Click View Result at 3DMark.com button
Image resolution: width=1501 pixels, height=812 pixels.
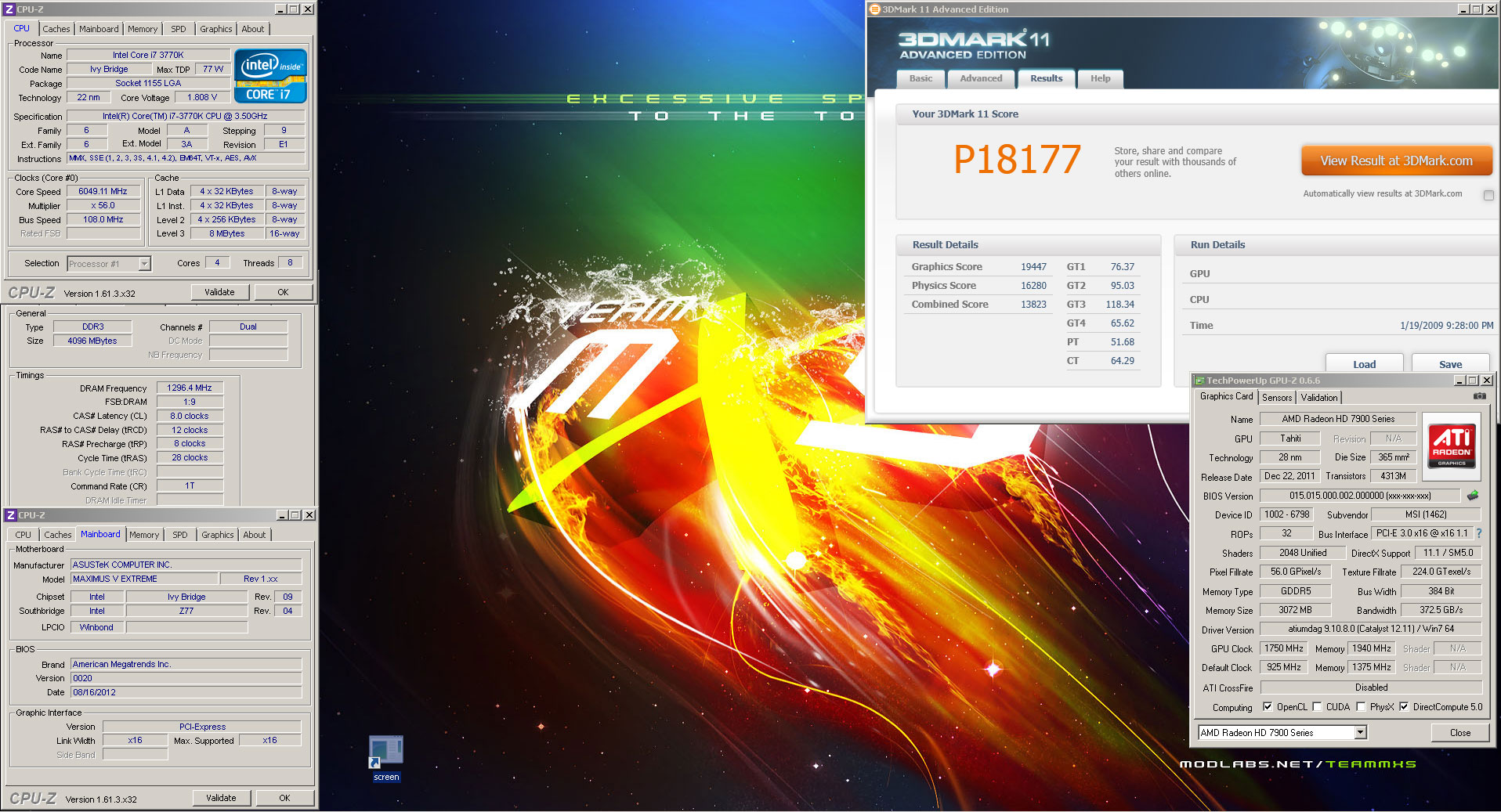click(x=1397, y=161)
